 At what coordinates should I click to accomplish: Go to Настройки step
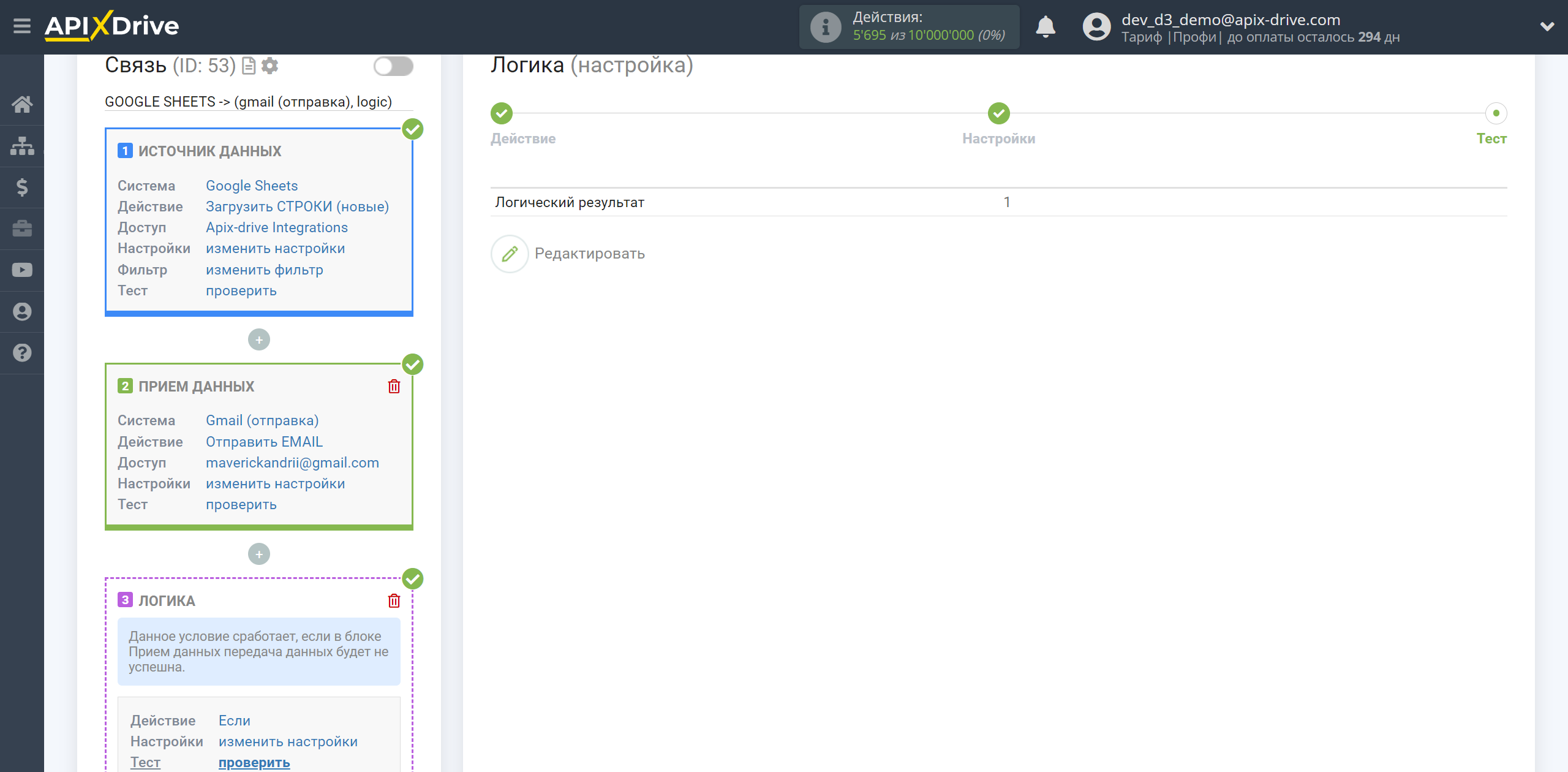tap(999, 138)
